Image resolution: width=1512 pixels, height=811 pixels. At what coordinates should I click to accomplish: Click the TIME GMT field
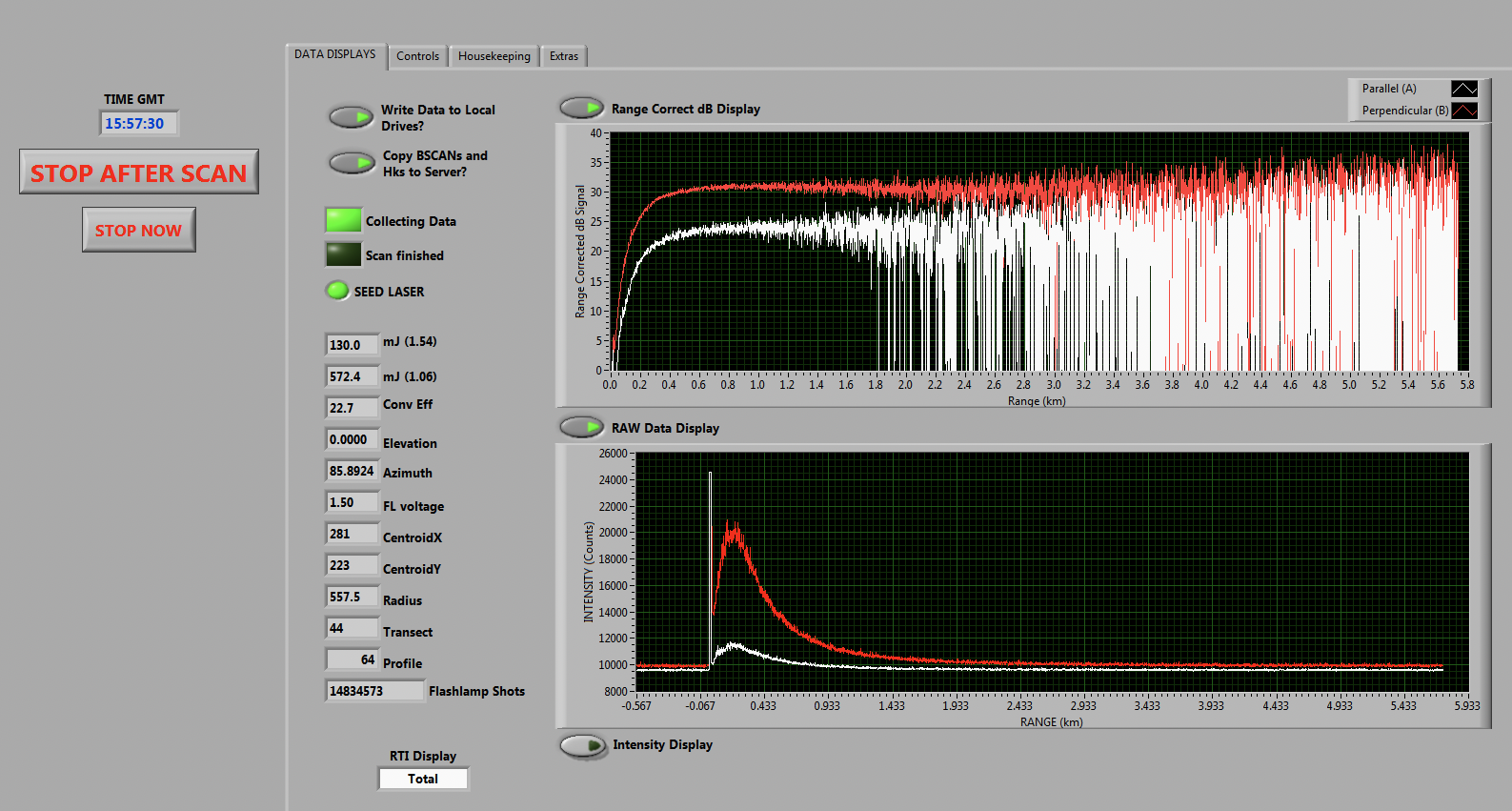138,123
